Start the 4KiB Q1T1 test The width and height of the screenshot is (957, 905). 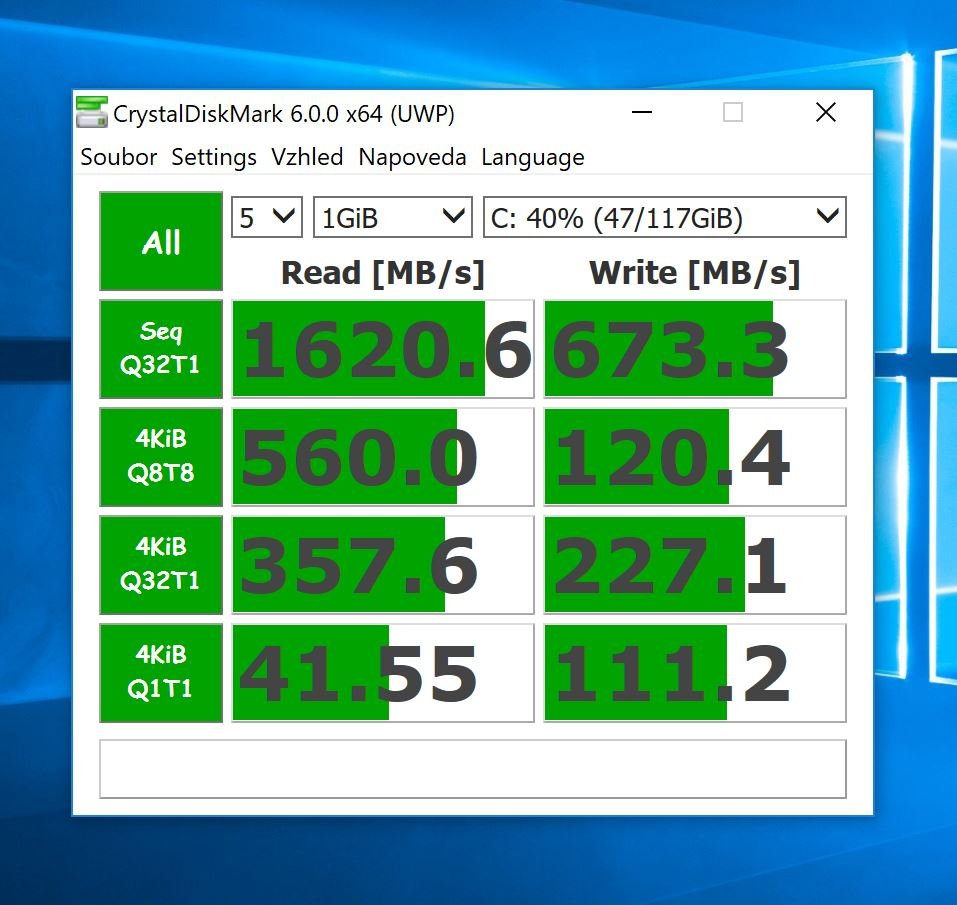click(x=161, y=672)
